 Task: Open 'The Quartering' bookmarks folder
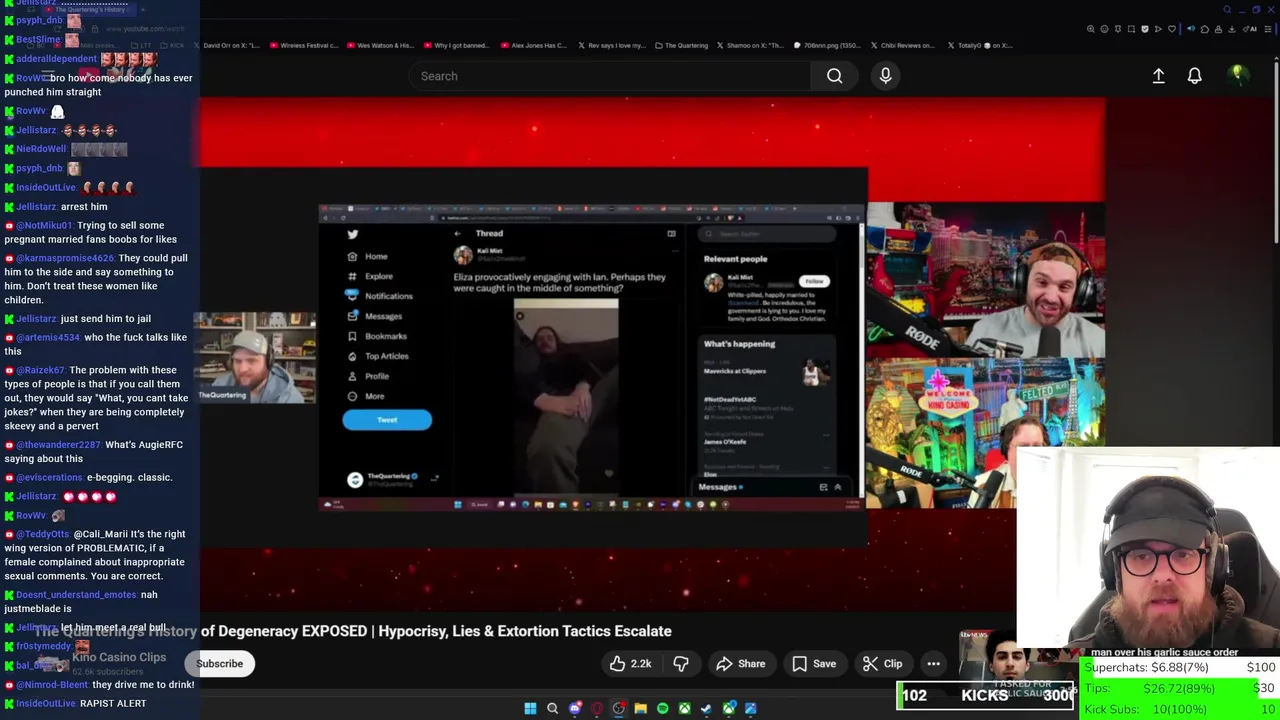[x=682, y=45]
